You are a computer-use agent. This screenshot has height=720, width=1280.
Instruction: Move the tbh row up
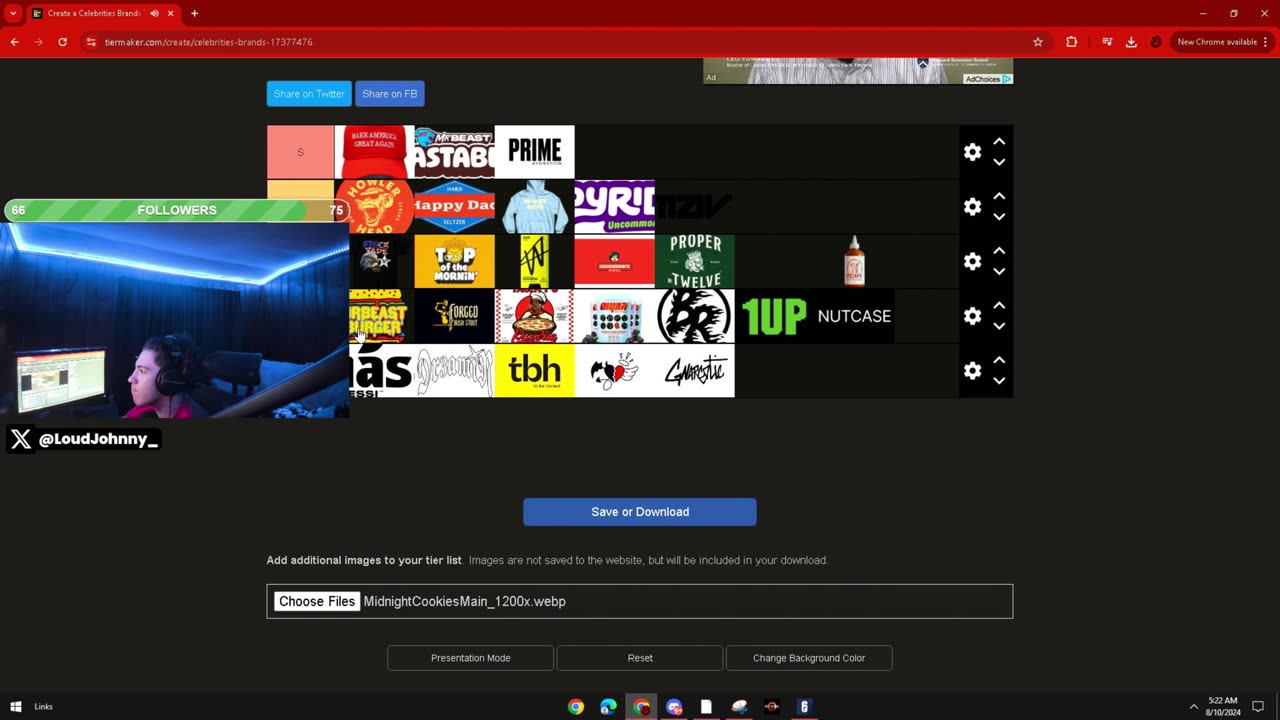point(999,361)
